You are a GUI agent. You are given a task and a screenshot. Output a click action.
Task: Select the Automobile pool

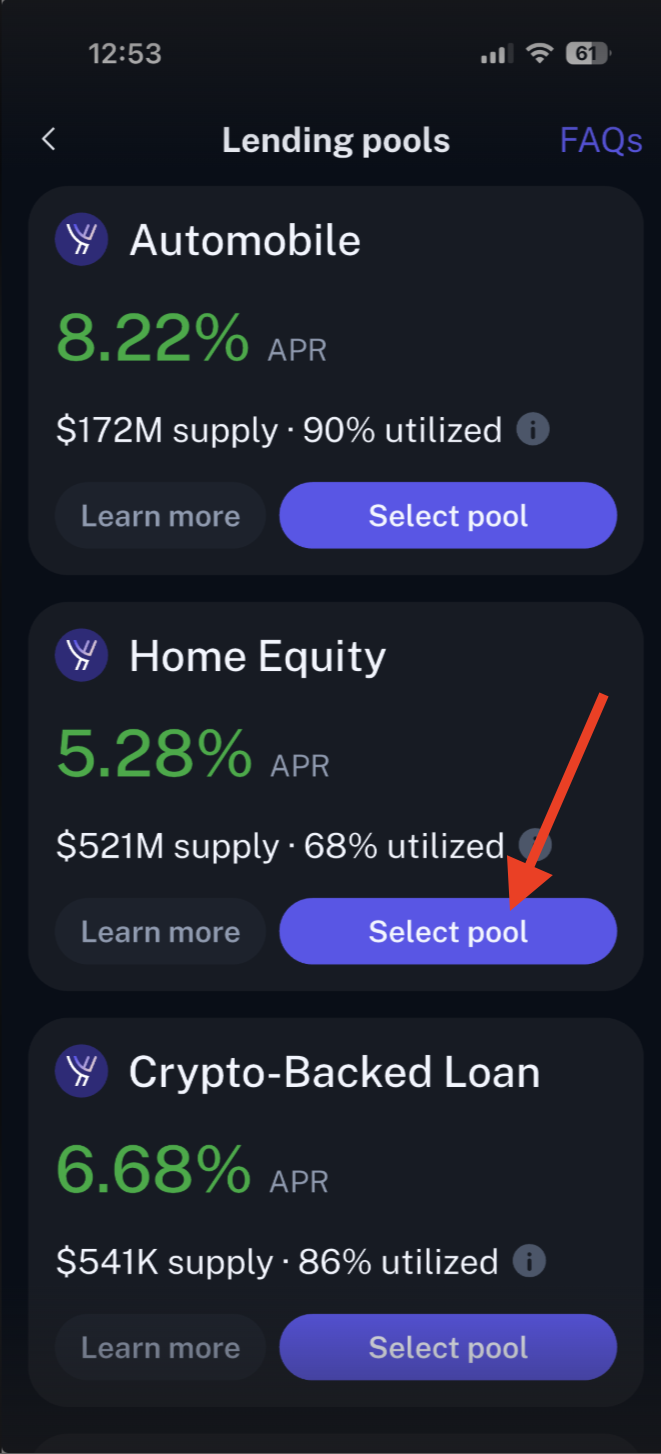coord(448,516)
